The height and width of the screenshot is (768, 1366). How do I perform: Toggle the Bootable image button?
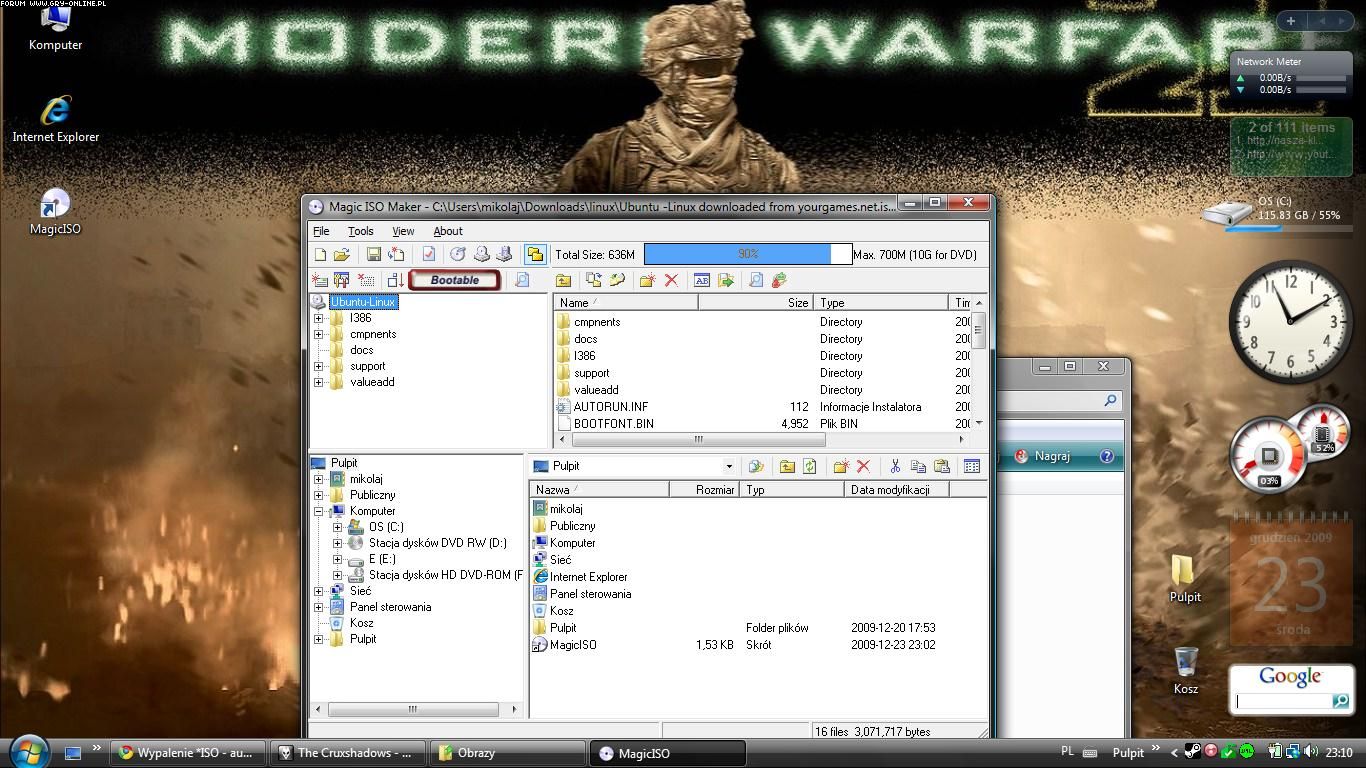pos(454,280)
